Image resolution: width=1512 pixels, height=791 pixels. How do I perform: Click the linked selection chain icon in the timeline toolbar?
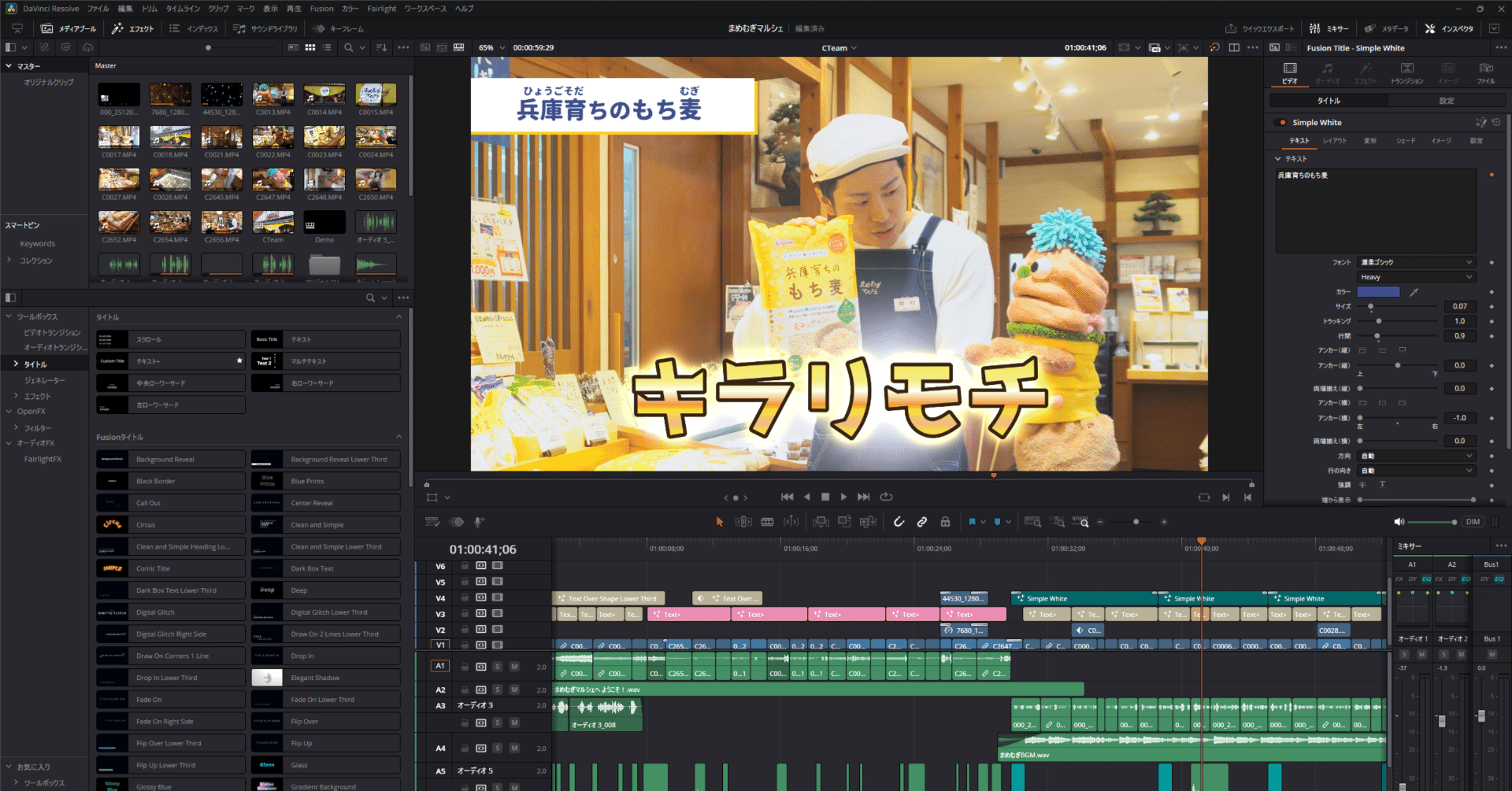point(922,521)
